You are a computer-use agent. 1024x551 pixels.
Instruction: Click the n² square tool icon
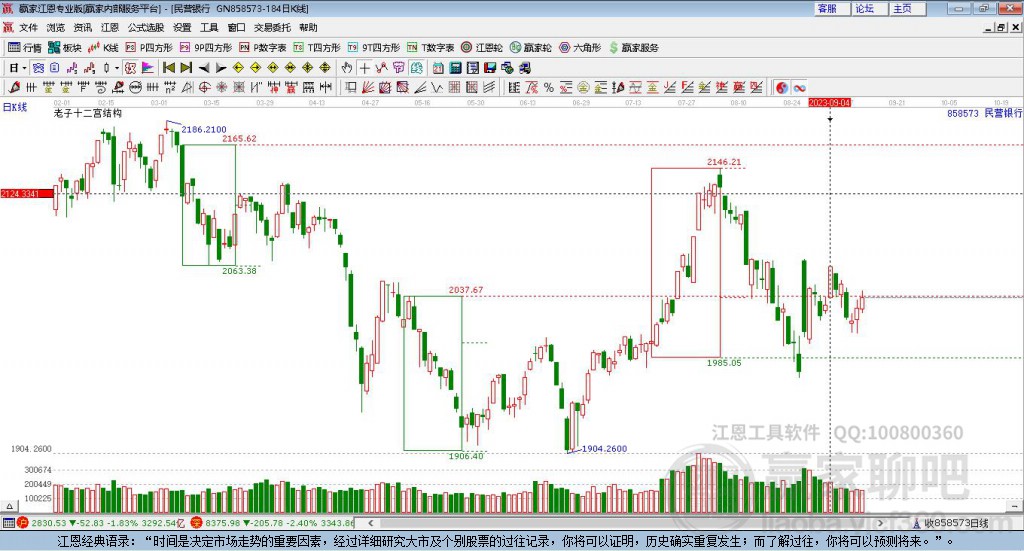(x=170, y=87)
